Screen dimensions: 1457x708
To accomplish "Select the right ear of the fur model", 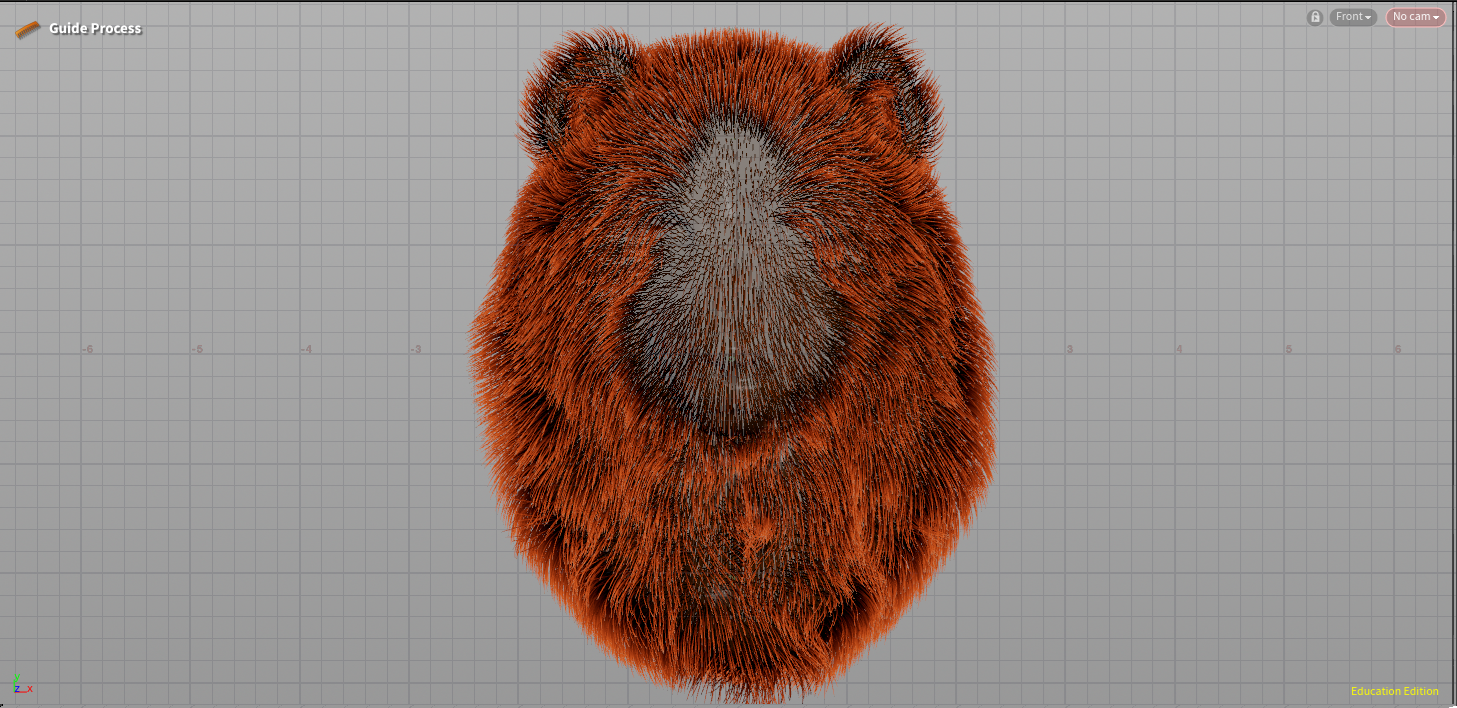I will tap(890, 90).
